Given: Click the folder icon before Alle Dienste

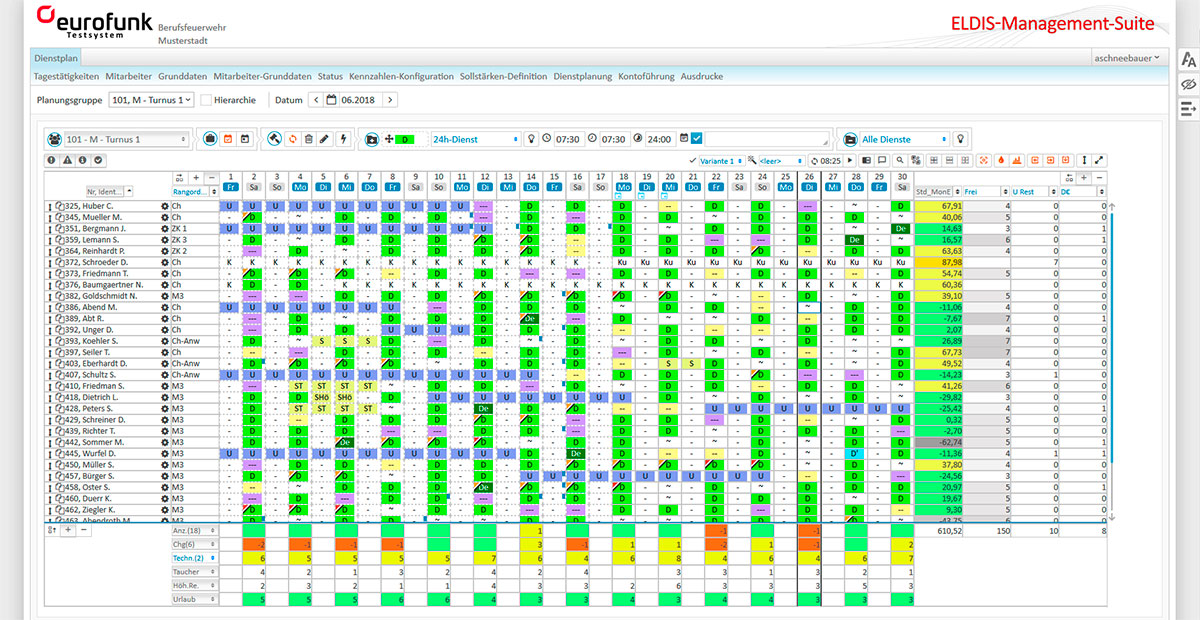Looking at the screenshot, I should tap(850, 139).
